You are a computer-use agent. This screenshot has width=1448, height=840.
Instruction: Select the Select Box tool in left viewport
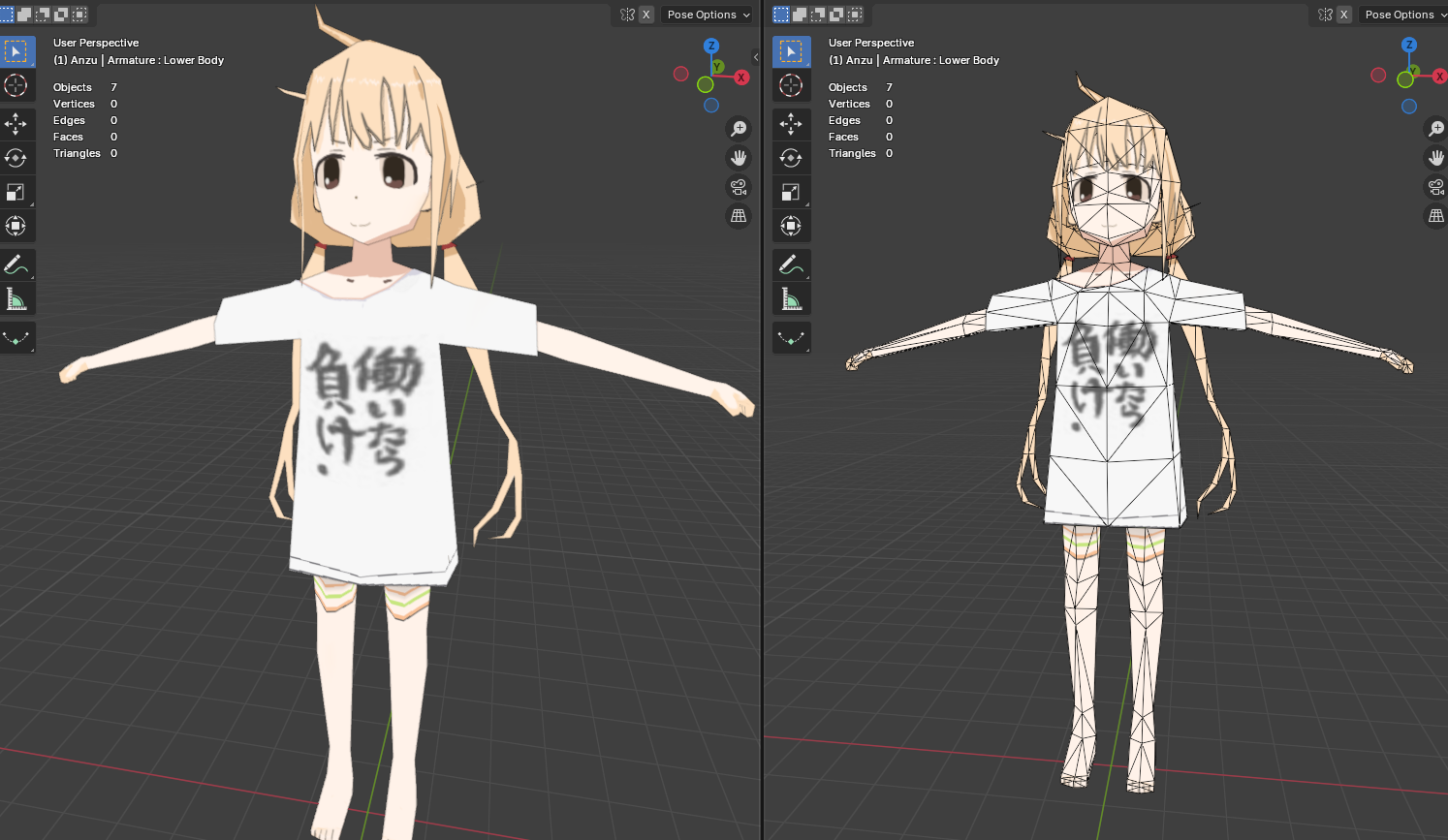[16, 51]
